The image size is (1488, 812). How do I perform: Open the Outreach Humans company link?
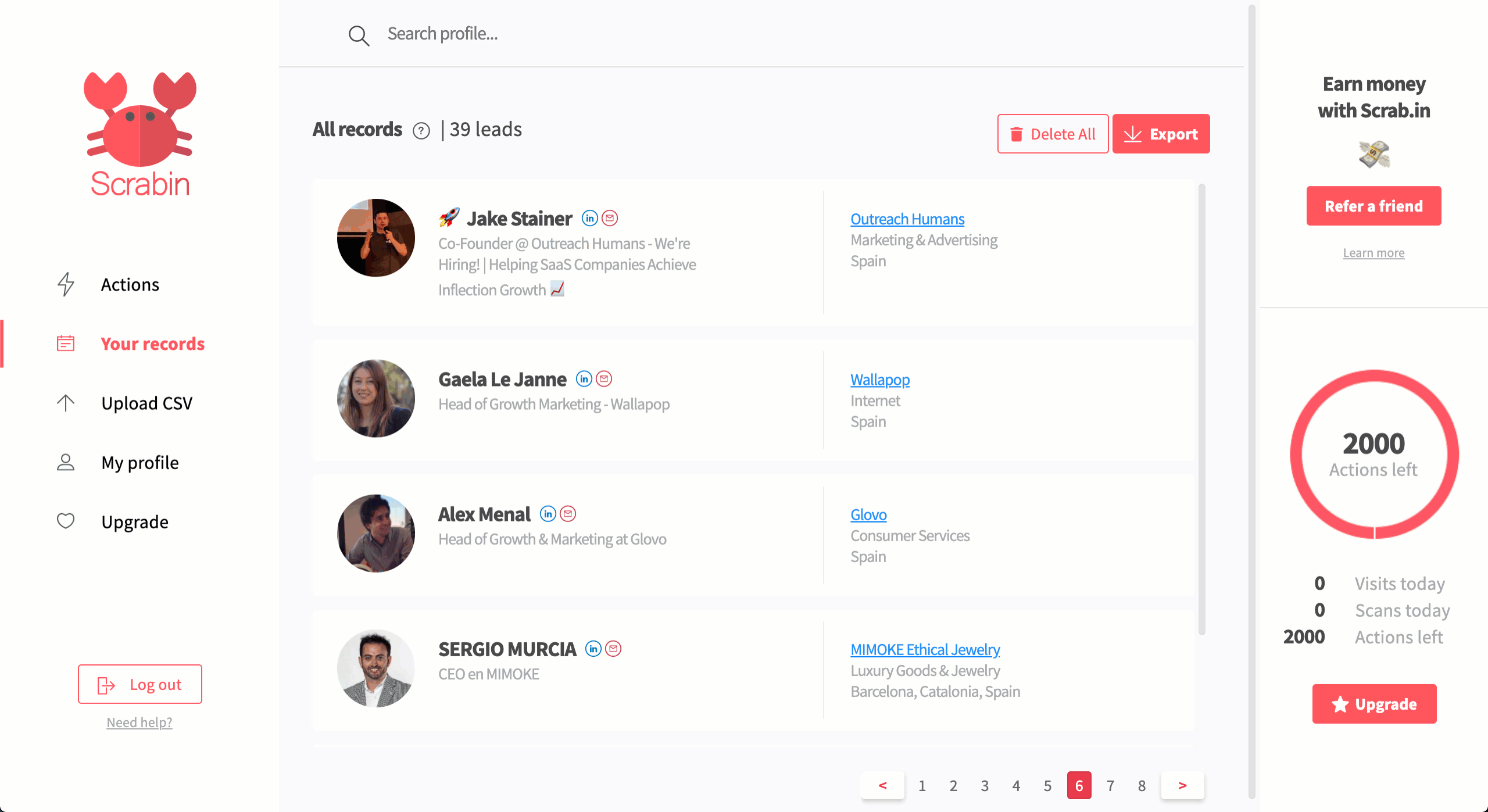pyautogui.click(x=907, y=219)
